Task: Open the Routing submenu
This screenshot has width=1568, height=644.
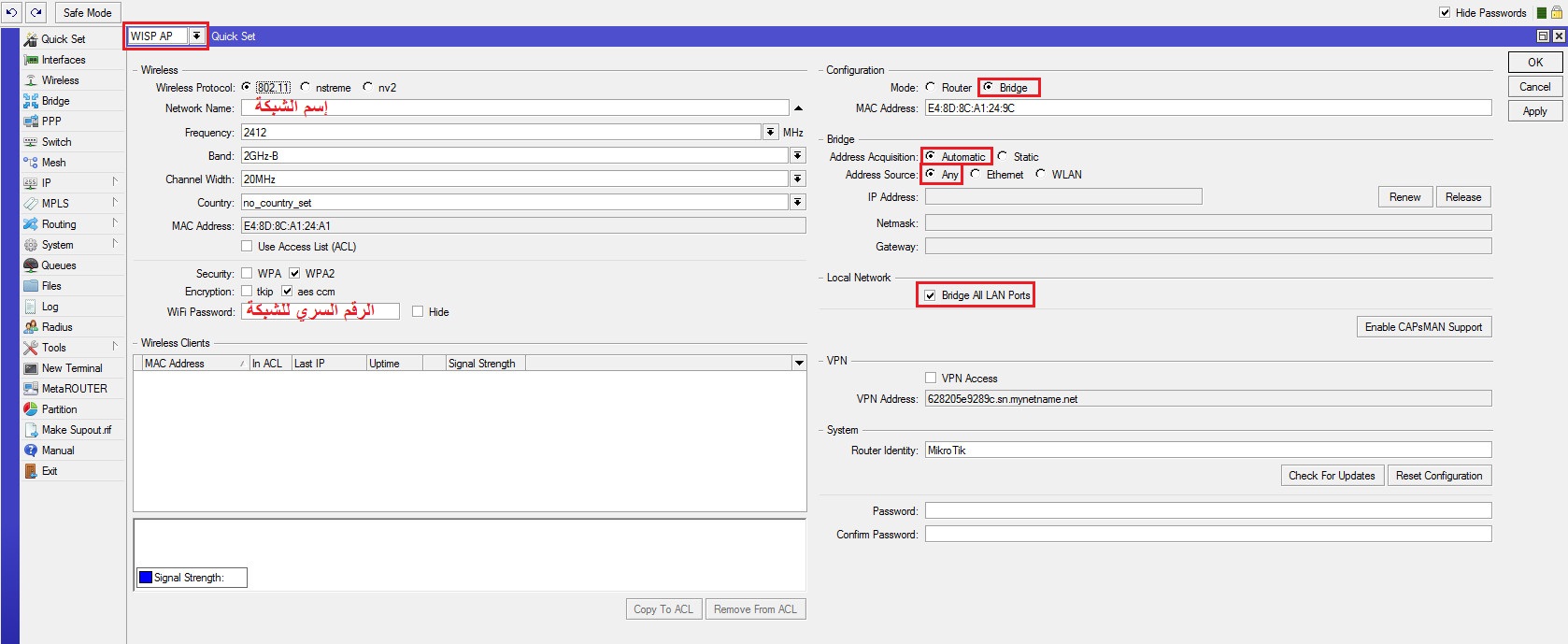Action: [x=59, y=224]
